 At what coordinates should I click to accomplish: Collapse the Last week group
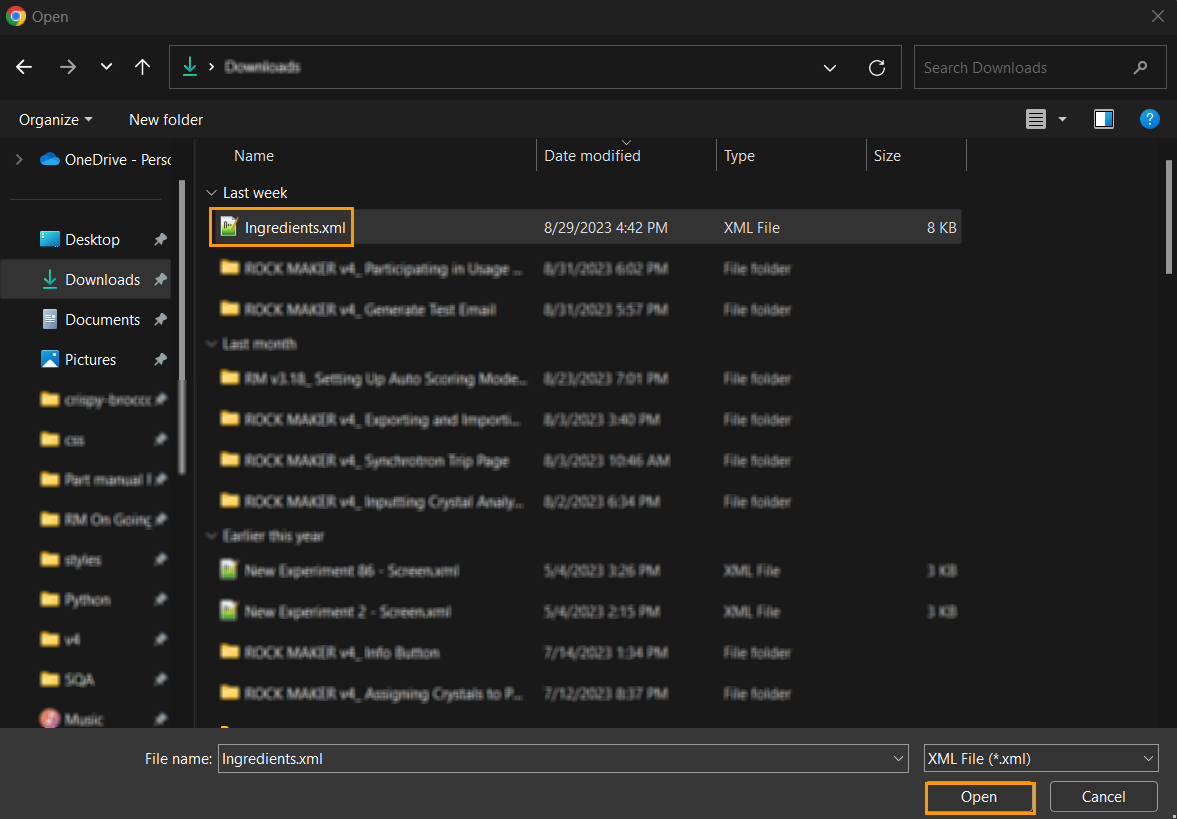(x=211, y=193)
